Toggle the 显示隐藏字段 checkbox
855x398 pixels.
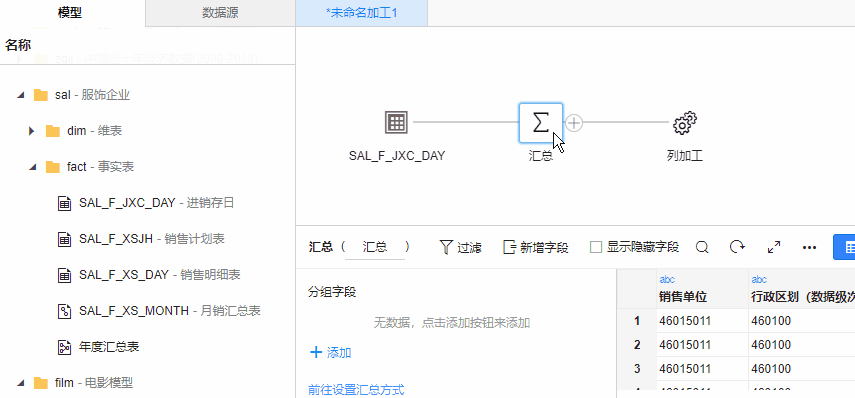tap(596, 248)
